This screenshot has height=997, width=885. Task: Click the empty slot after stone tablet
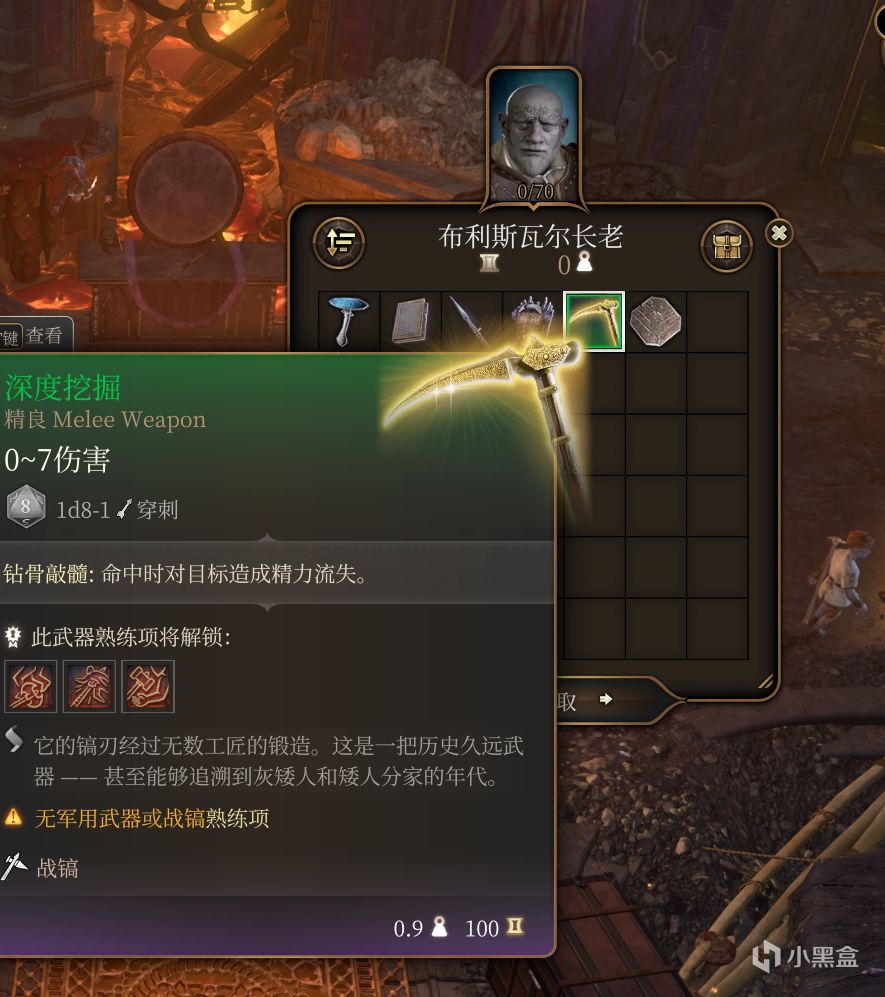717,322
